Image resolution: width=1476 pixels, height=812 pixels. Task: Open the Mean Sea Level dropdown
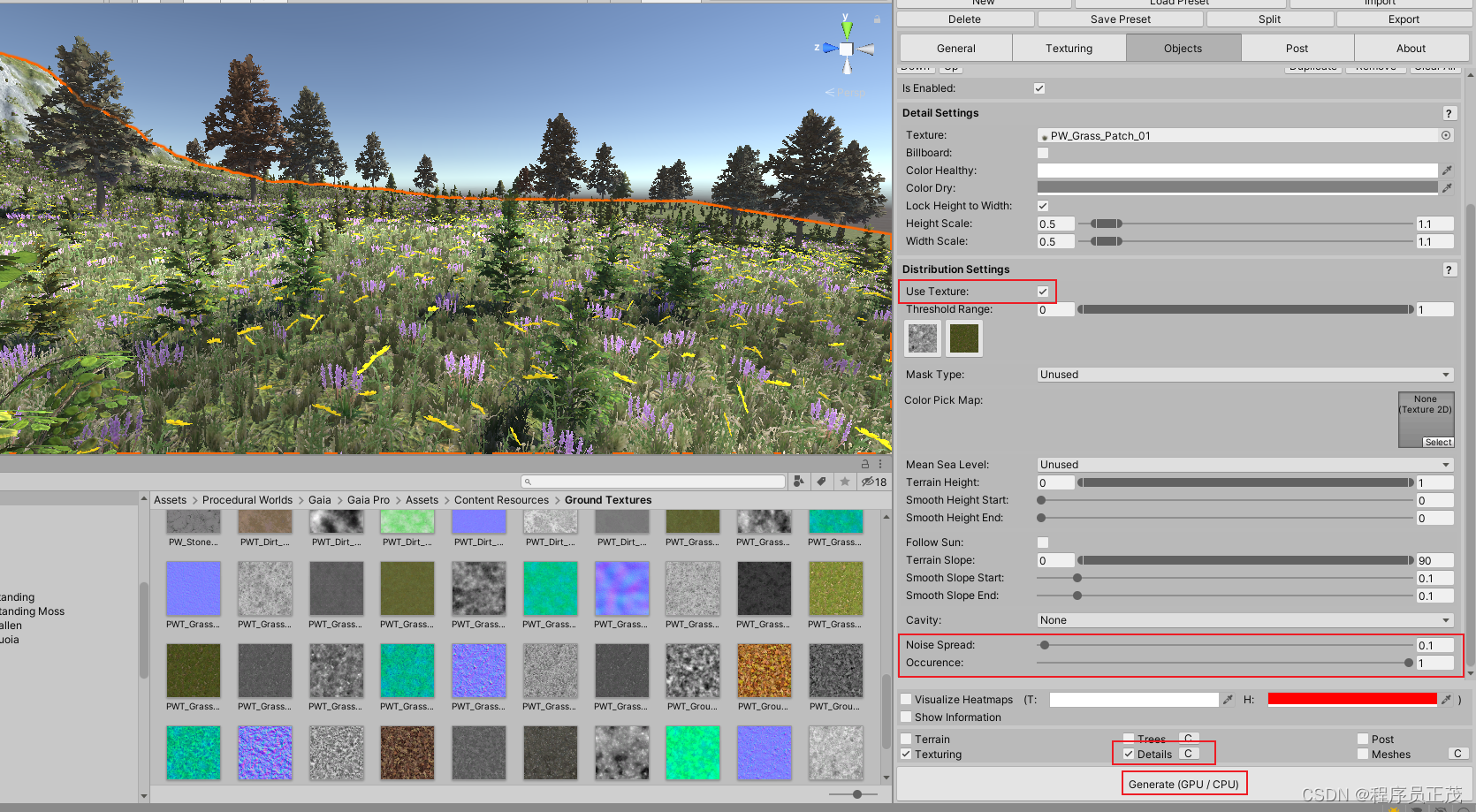(1242, 464)
